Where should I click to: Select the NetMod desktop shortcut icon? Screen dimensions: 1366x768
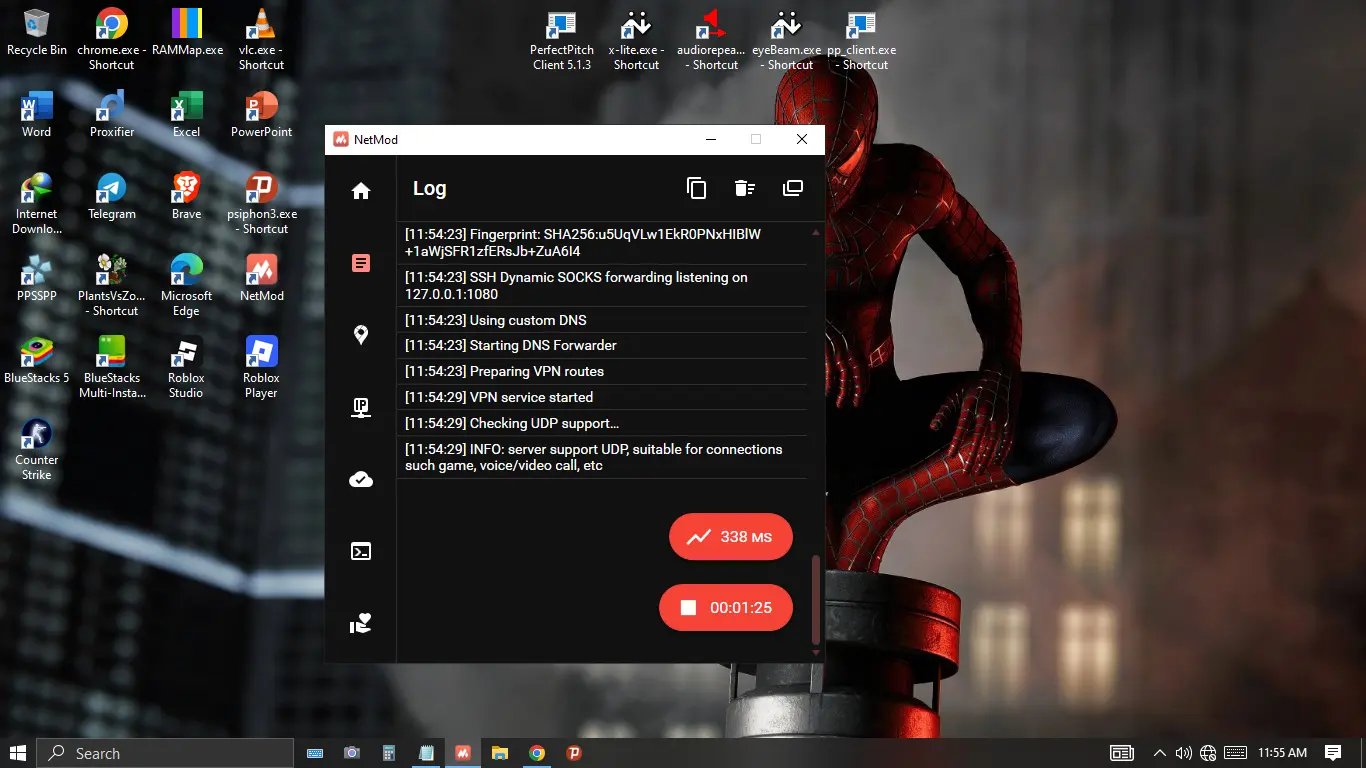coord(262,278)
